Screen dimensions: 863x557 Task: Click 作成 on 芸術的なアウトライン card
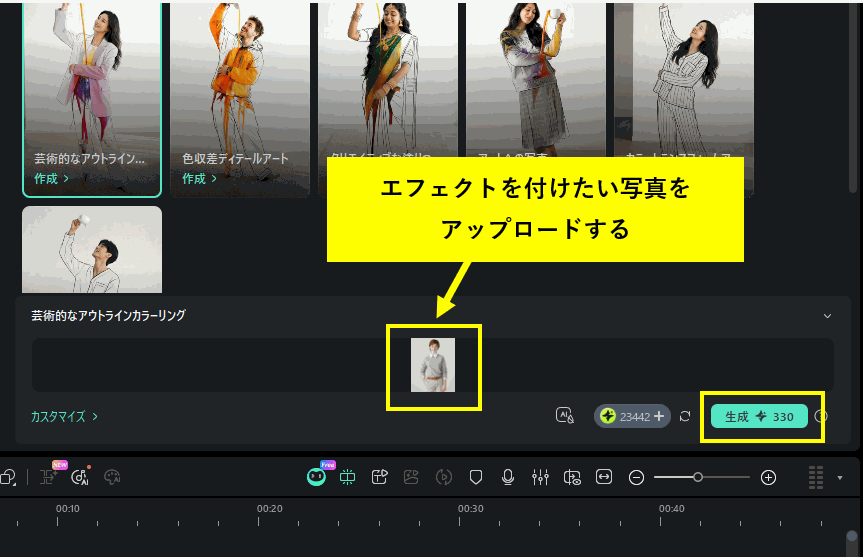click(51, 178)
